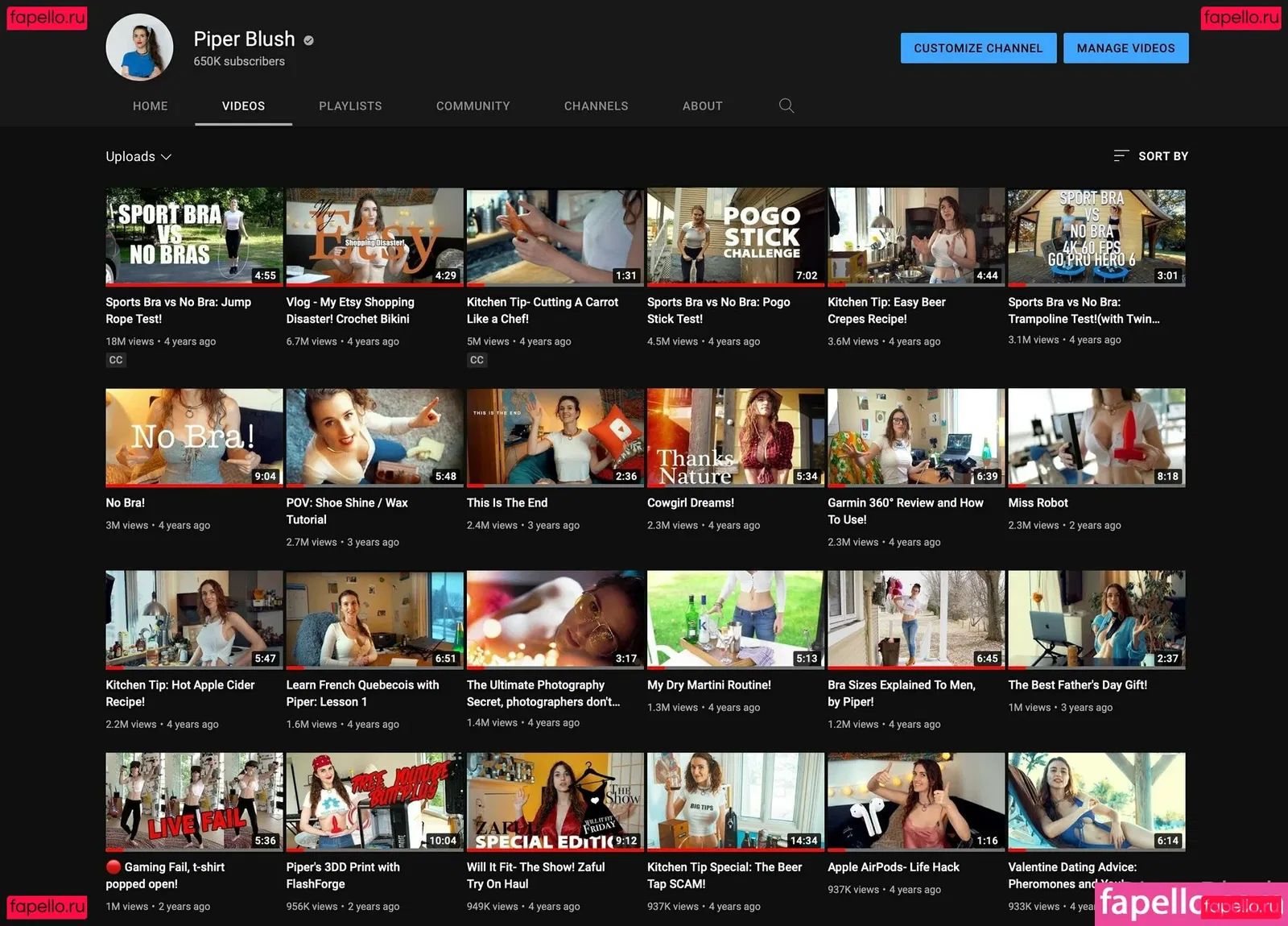Viewport: 1288px width, 926px height.
Task: Open the Community tab
Action: pos(473,105)
